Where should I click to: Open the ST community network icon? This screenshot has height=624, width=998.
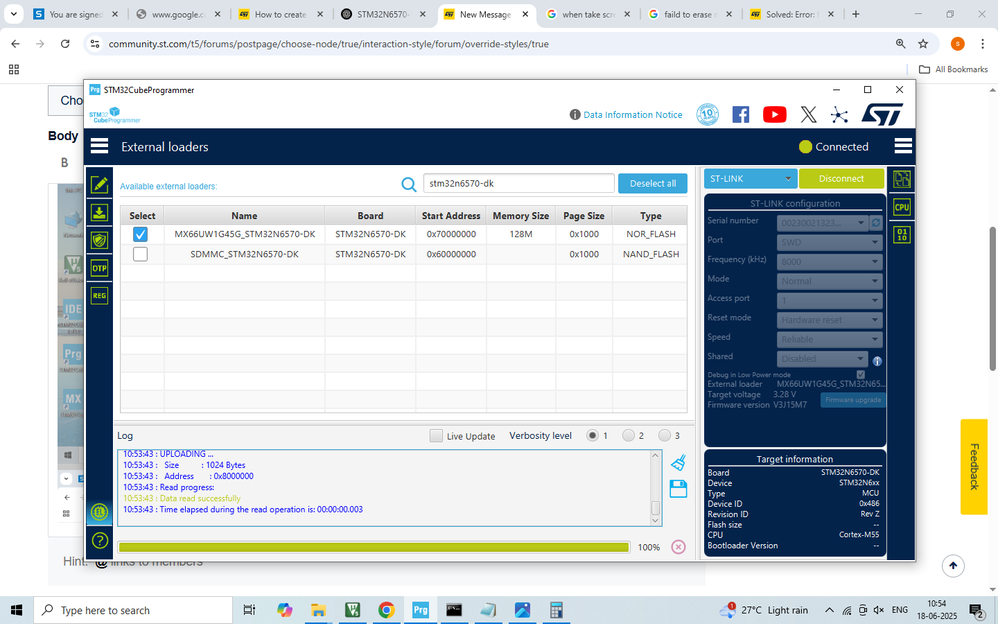[x=840, y=115]
